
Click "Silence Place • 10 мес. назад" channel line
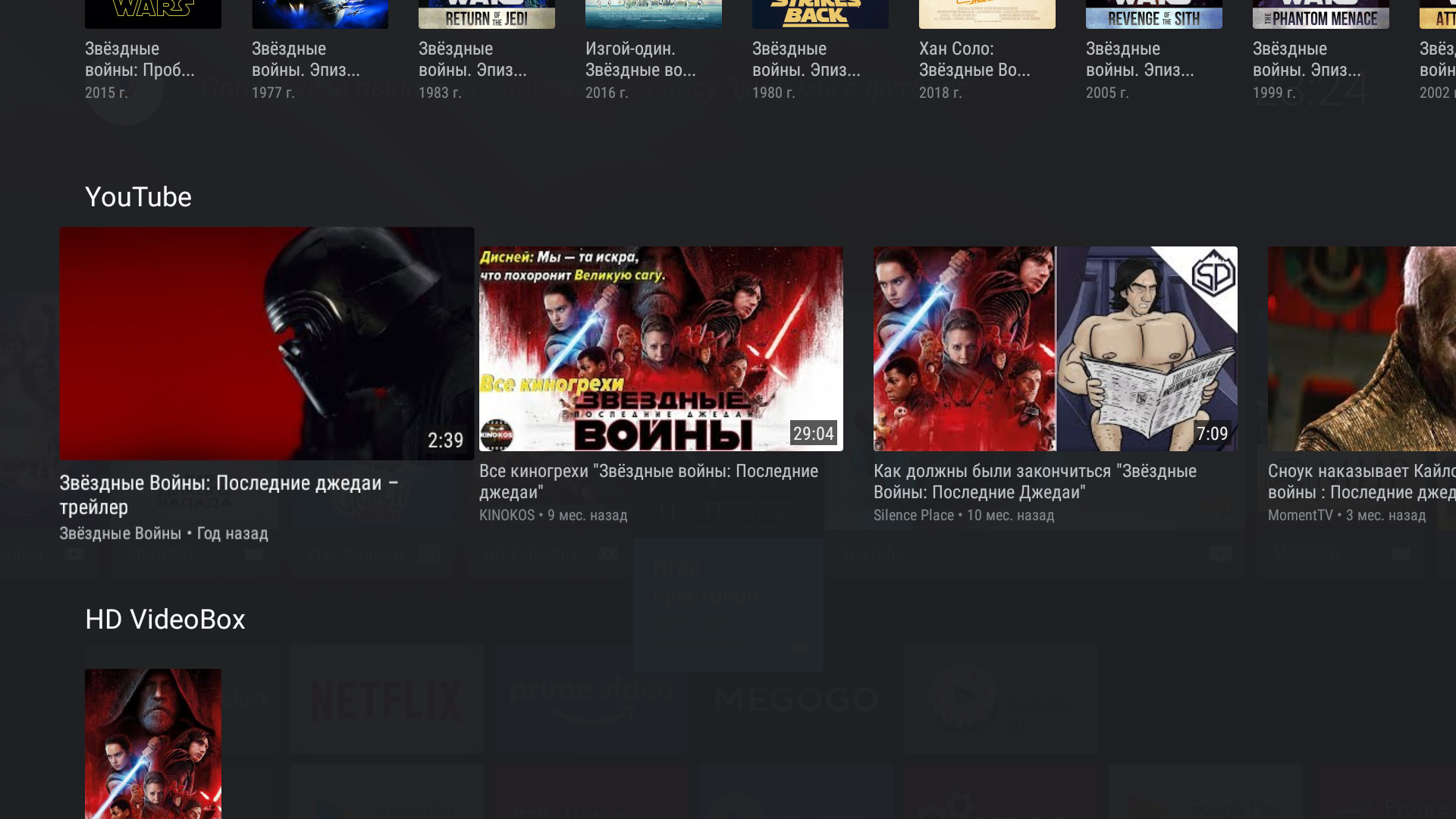point(964,515)
